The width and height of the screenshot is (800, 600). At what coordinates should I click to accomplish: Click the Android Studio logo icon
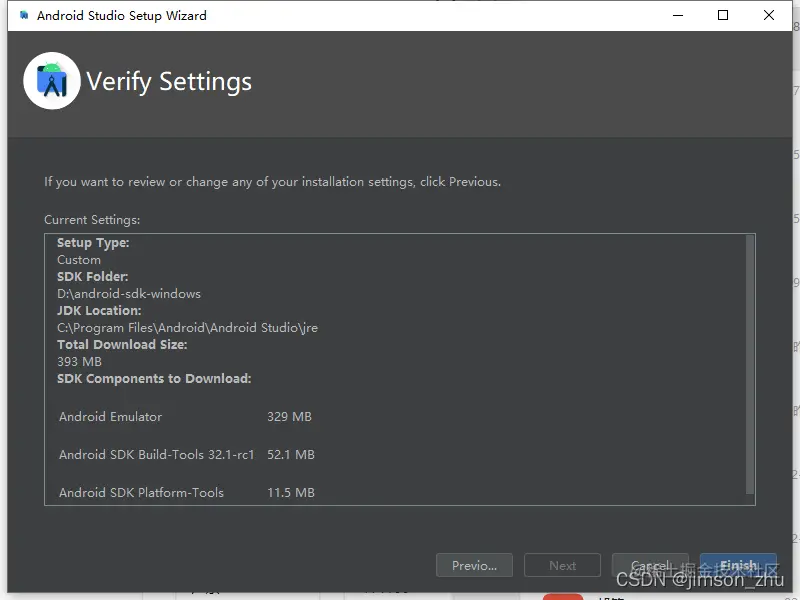(52, 81)
